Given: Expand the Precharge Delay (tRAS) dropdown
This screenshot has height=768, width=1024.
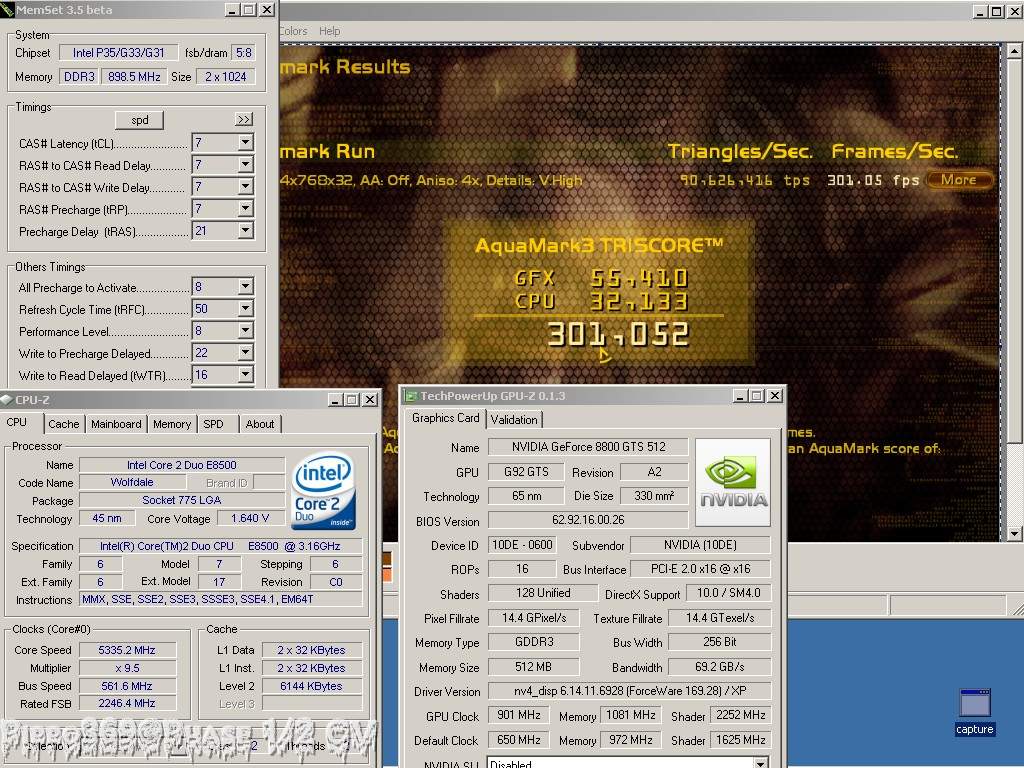Looking at the screenshot, I should [x=246, y=231].
